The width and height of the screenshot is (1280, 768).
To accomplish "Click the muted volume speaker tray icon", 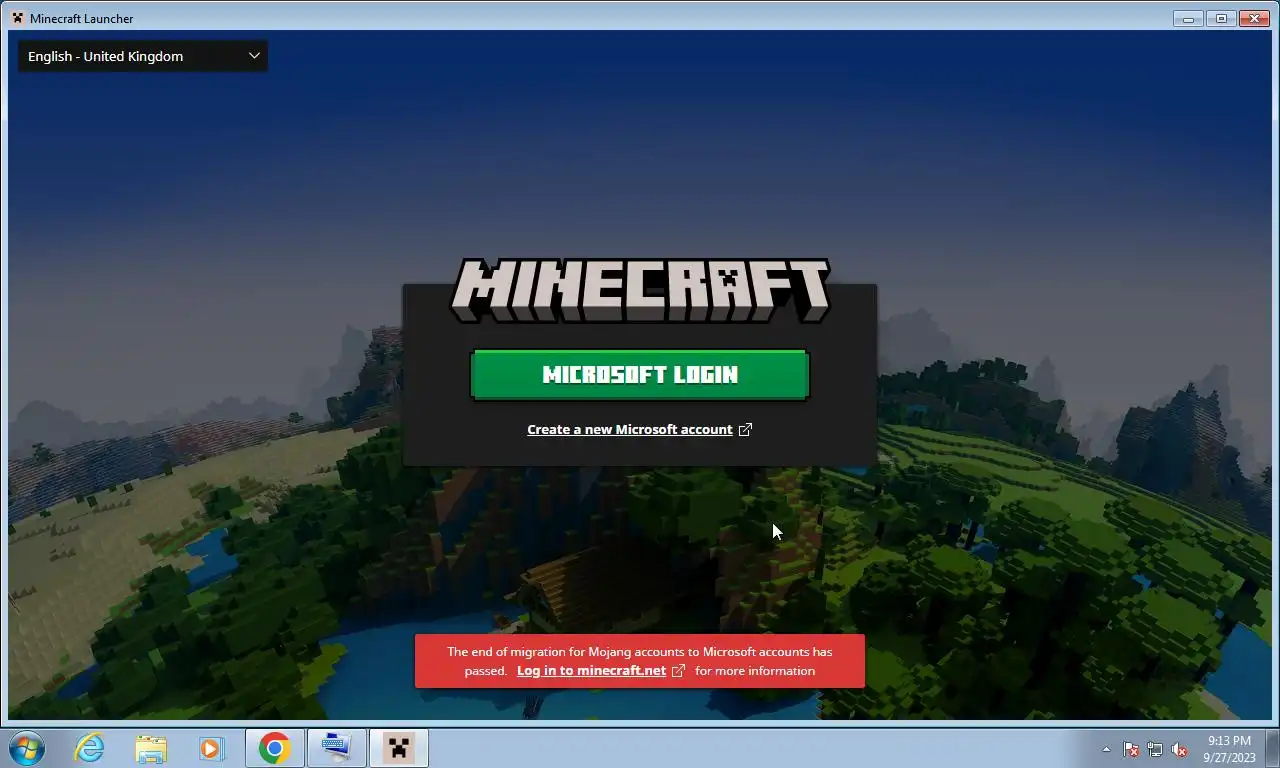I will (x=1179, y=749).
